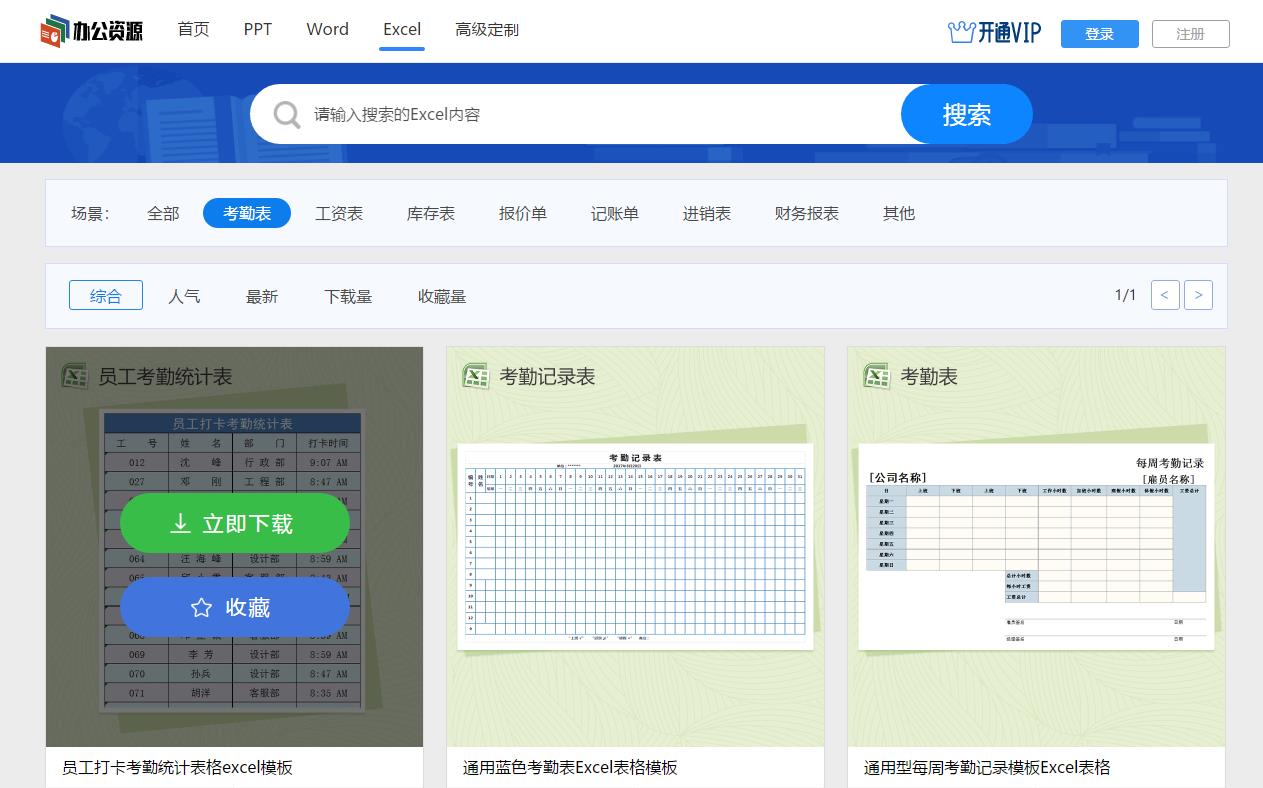Switch to the Word tab
The image size is (1263, 788).
[327, 29]
